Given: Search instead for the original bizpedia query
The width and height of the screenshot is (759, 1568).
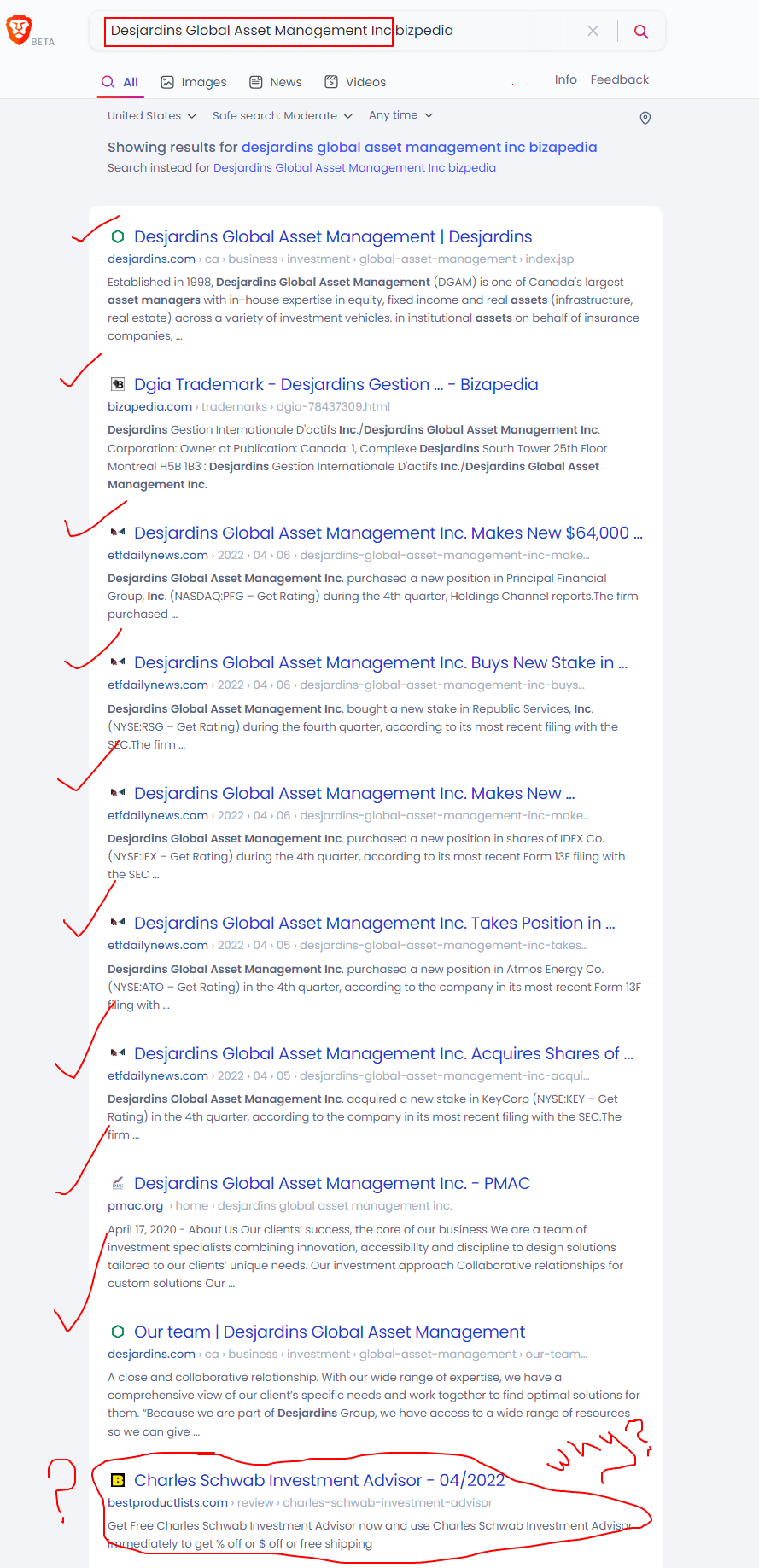Looking at the screenshot, I should pyautogui.click(x=354, y=167).
